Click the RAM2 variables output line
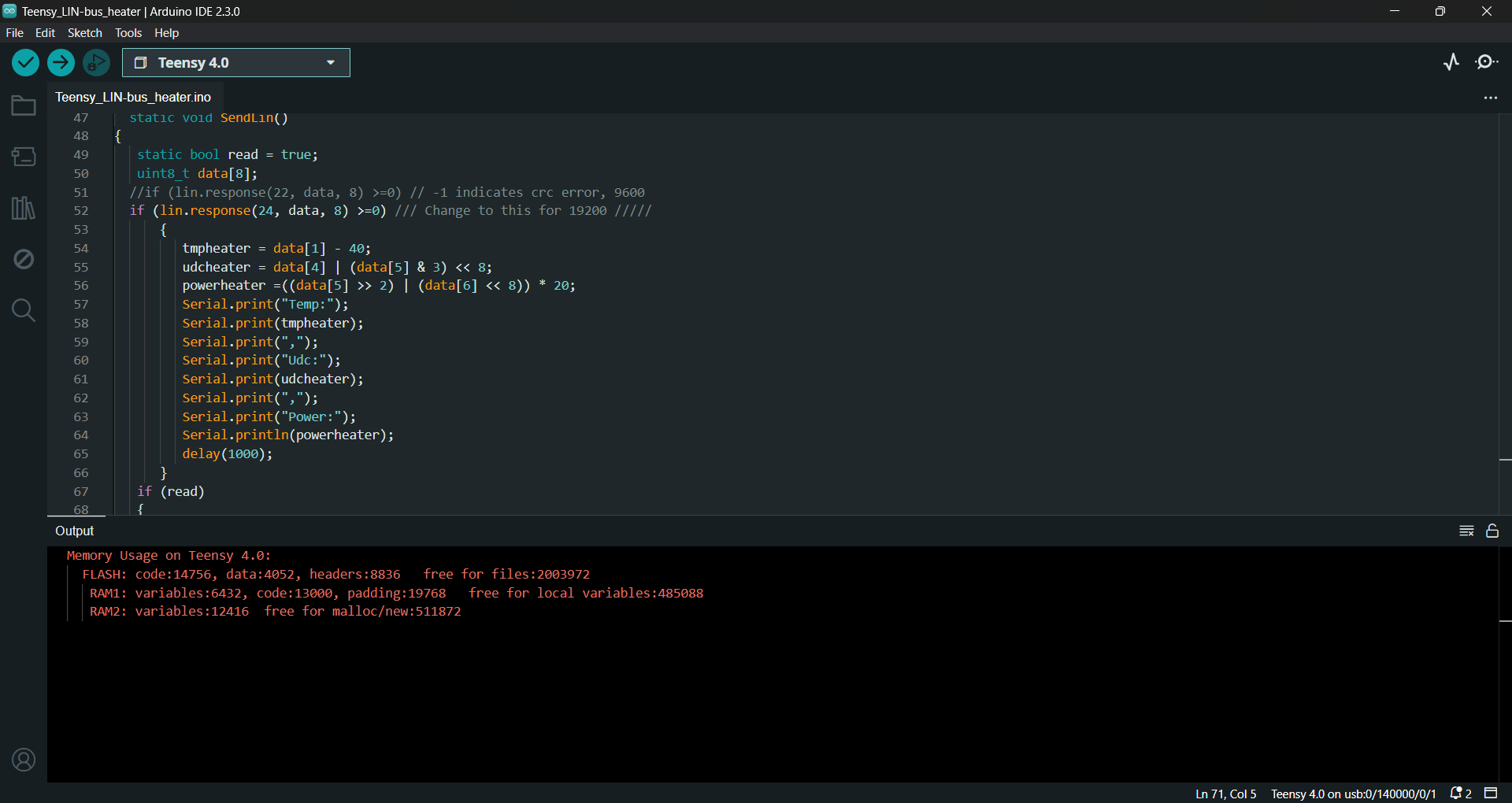 point(275,612)
